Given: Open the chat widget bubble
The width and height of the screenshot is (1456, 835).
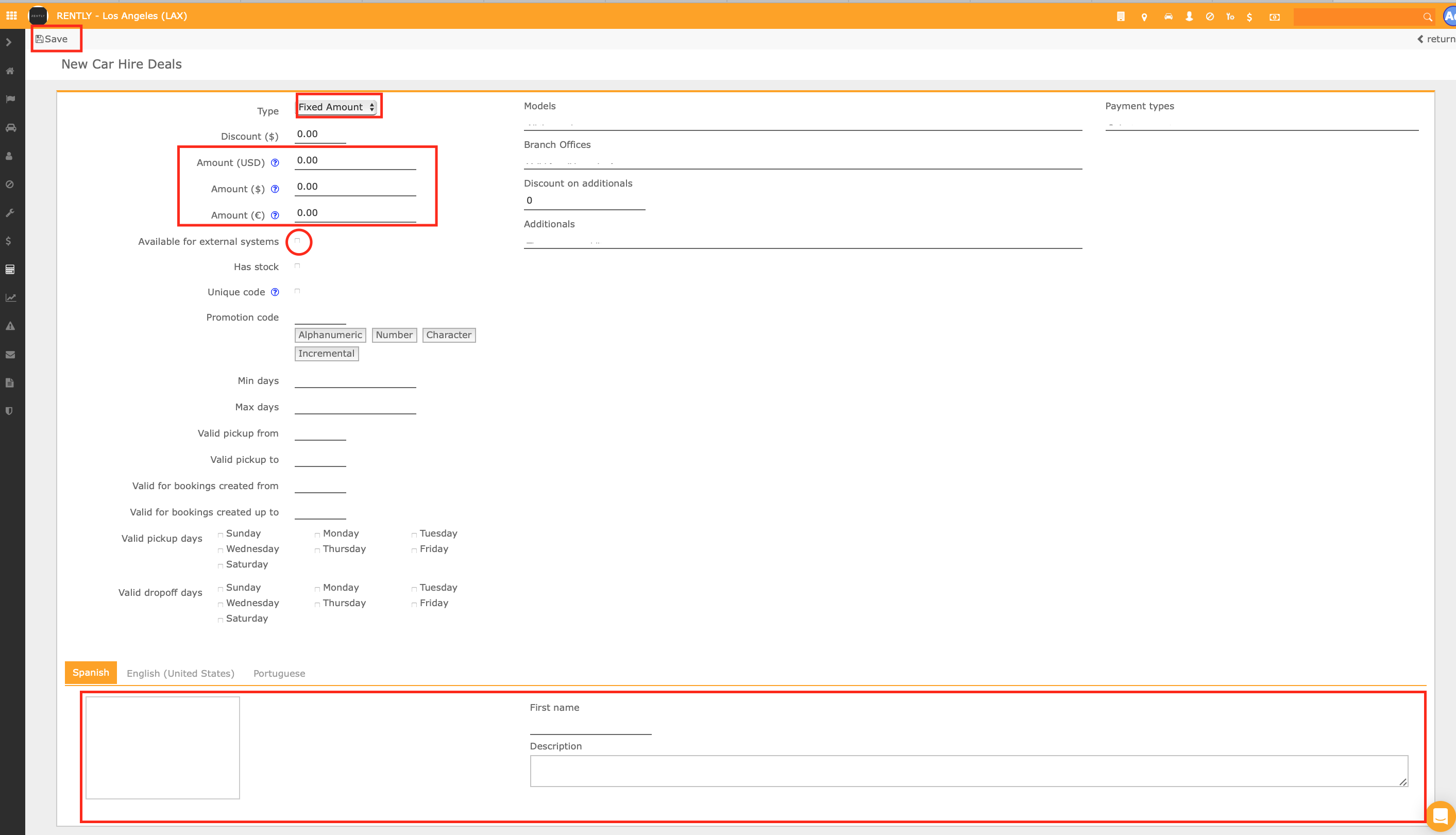Looking at the screenshot, I should [x=1441, y=815].
